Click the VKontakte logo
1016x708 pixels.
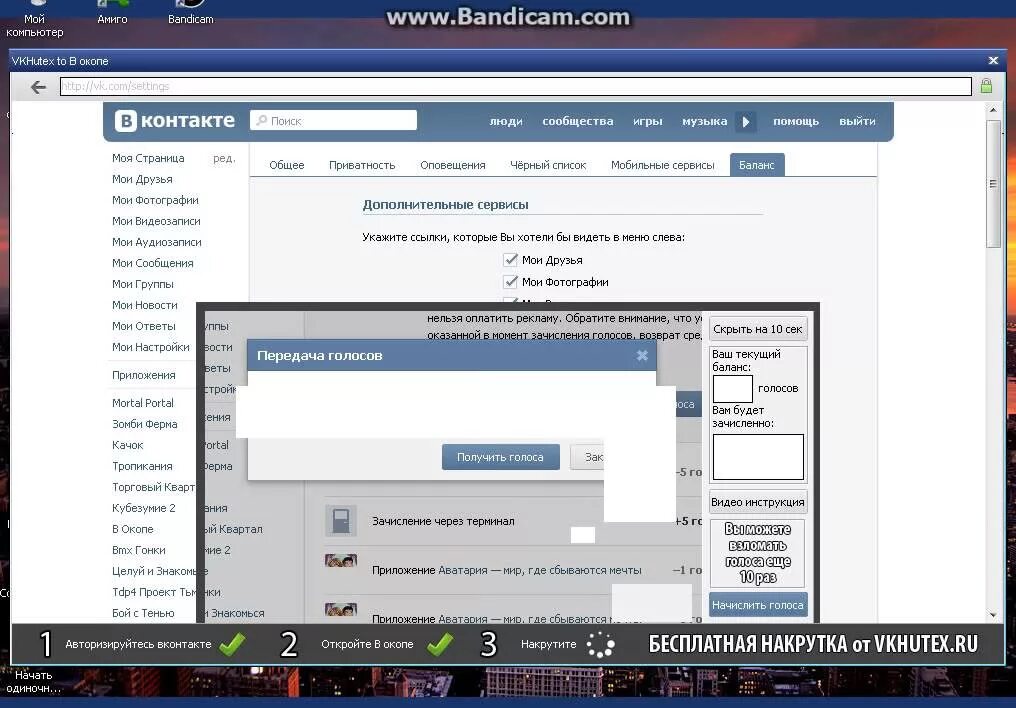pyautogui.click(x=175, y=120)
